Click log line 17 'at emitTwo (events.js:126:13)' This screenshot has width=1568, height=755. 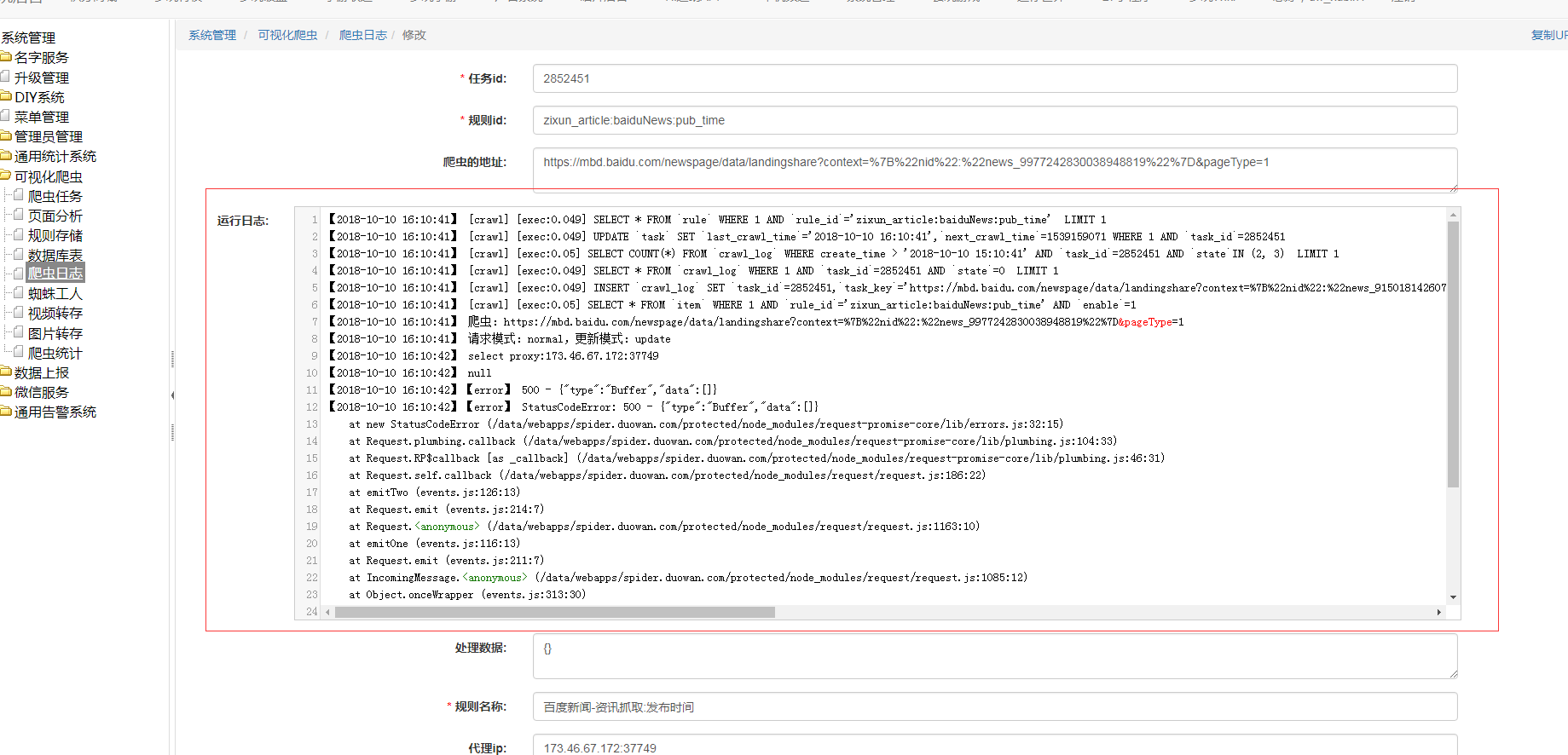click(435, 493)
